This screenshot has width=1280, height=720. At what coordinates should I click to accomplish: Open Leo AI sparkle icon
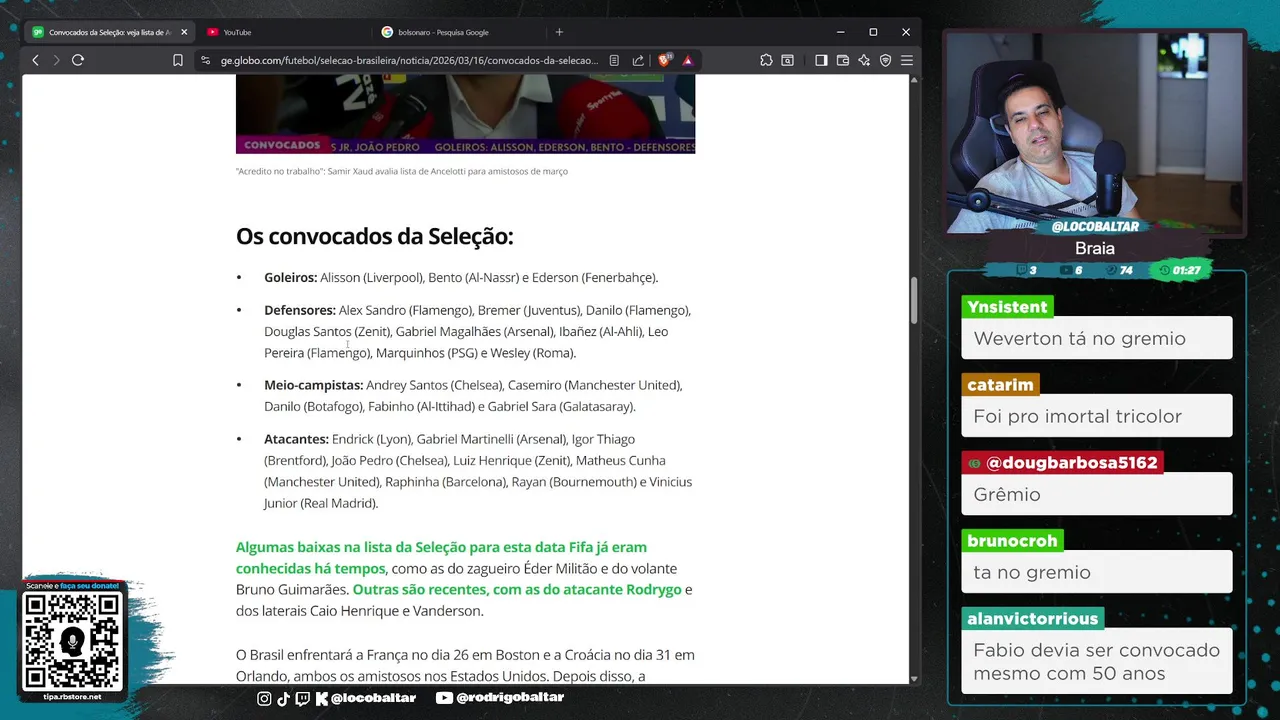[864, 60]
